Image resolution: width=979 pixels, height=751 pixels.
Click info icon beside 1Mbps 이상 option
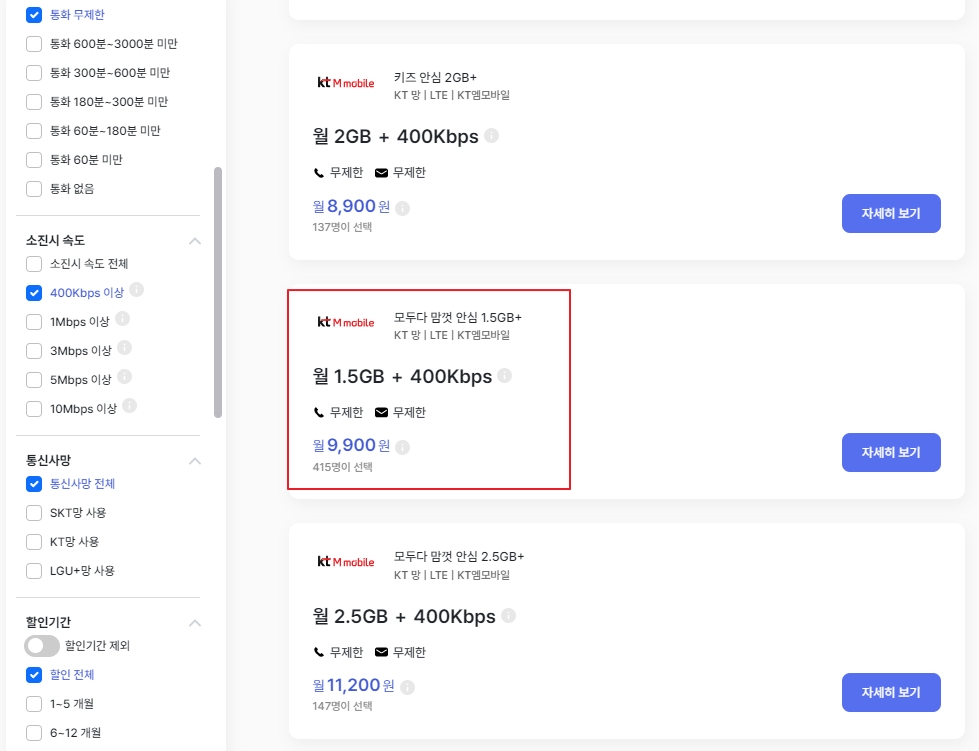(122, 318)
